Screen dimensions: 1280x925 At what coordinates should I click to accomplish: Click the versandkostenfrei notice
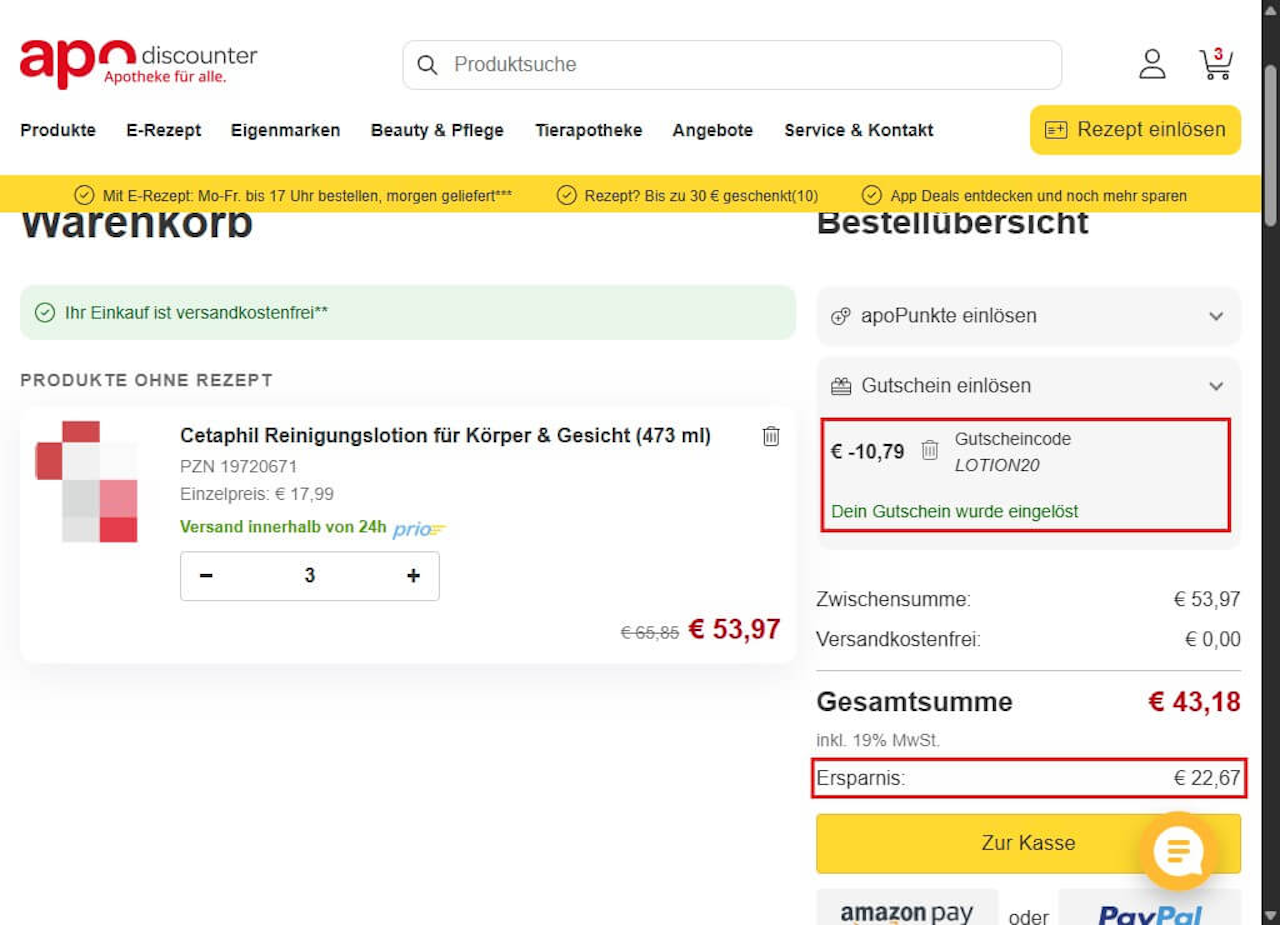pyautogui.click(x=408, y=313)
